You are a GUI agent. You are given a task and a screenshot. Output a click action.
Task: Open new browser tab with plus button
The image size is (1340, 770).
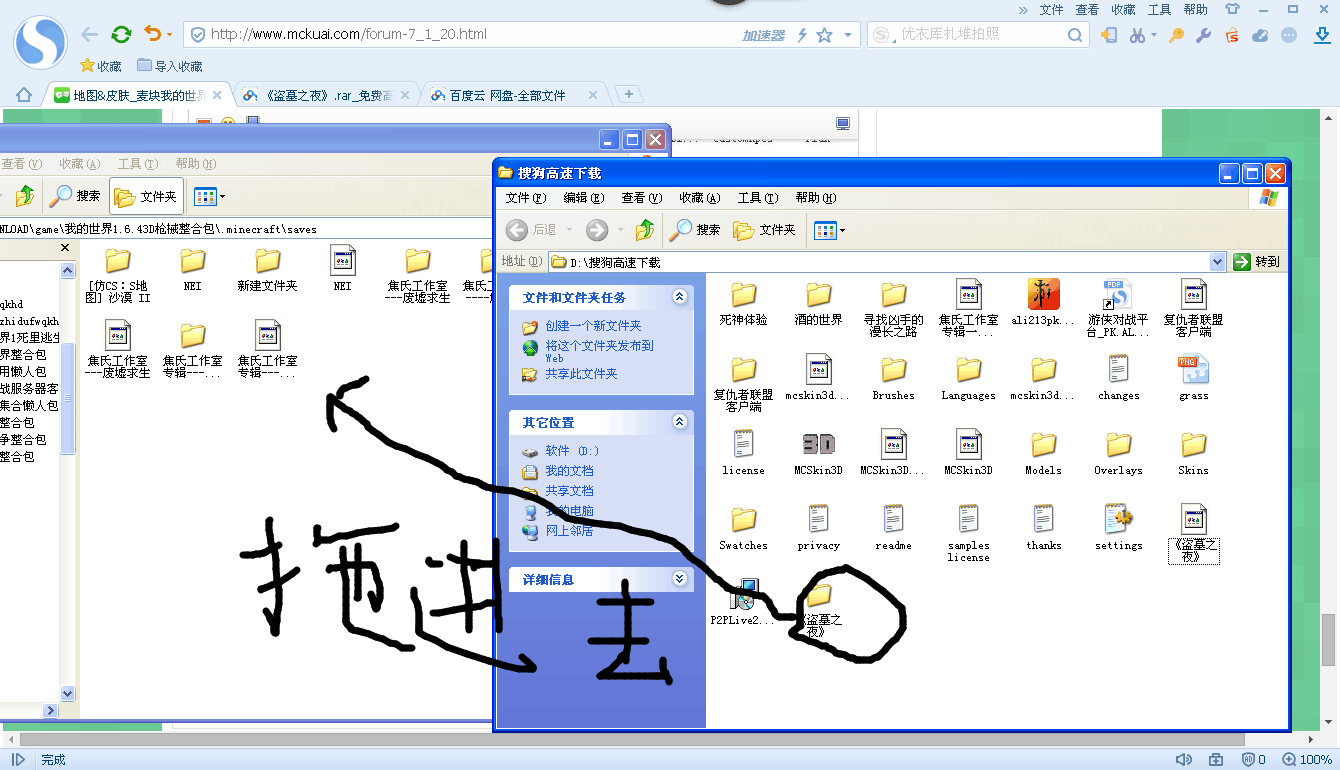coord(629,95)
